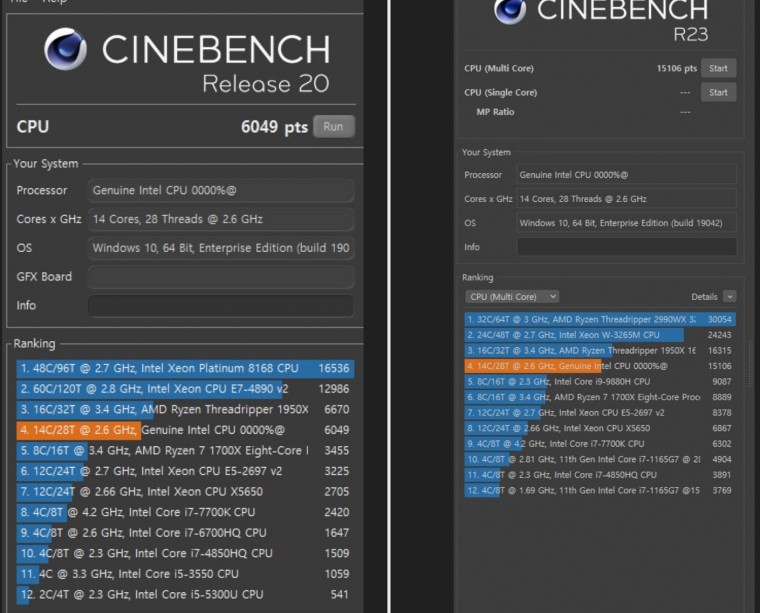This screenshot has height=613, width=760.
Task: Click the empty Info field in R20
Action: [221, 306]
